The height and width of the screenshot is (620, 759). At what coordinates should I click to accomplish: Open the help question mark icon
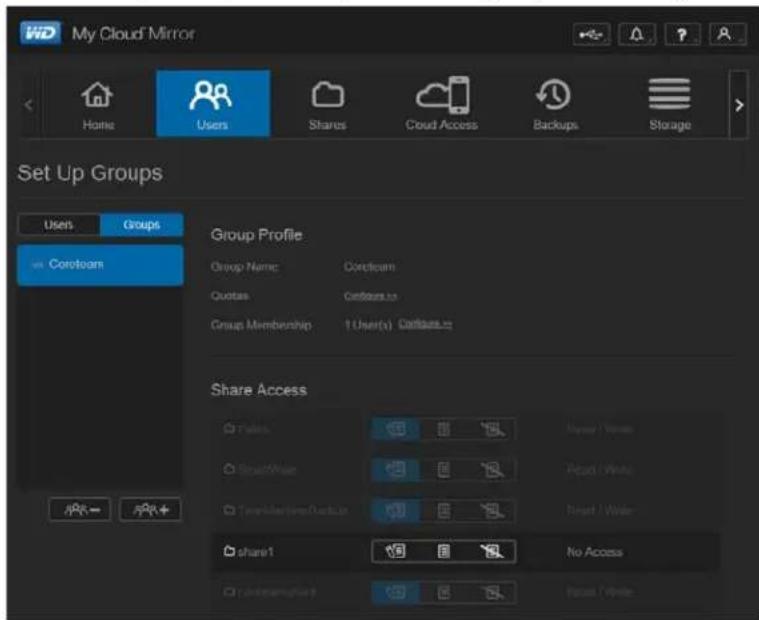tap(682, 34)
